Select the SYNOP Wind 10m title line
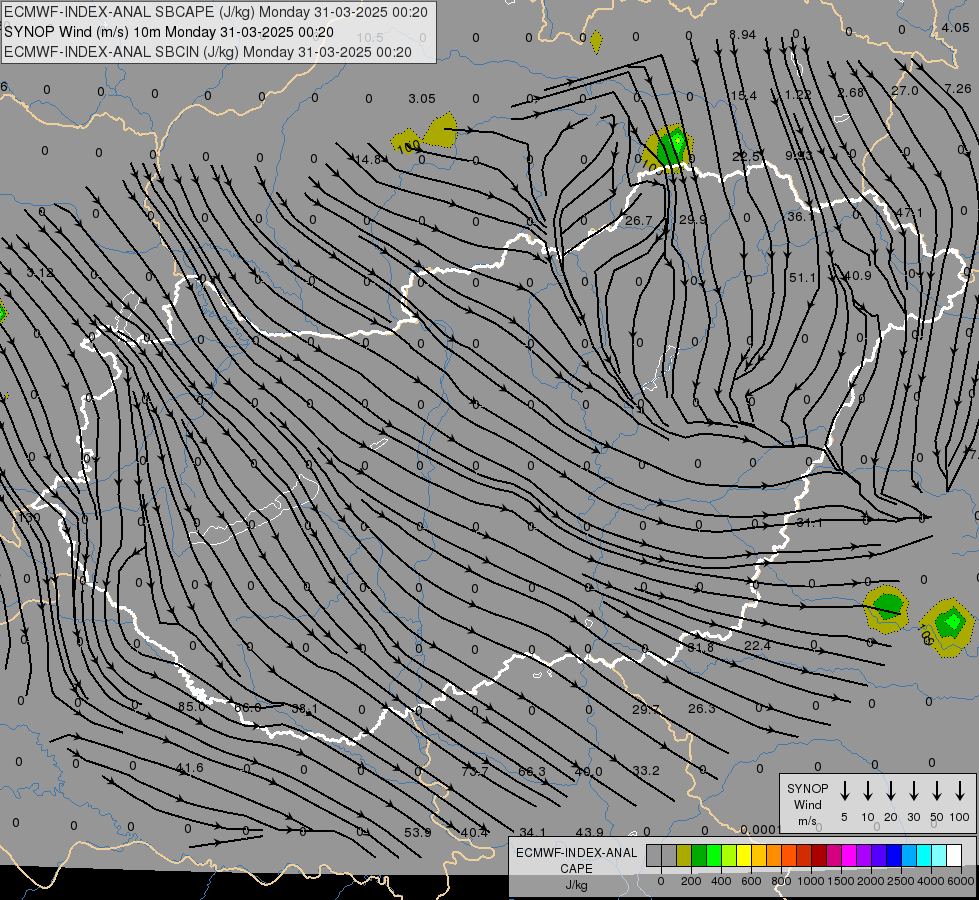 click(x=169, y=32)
